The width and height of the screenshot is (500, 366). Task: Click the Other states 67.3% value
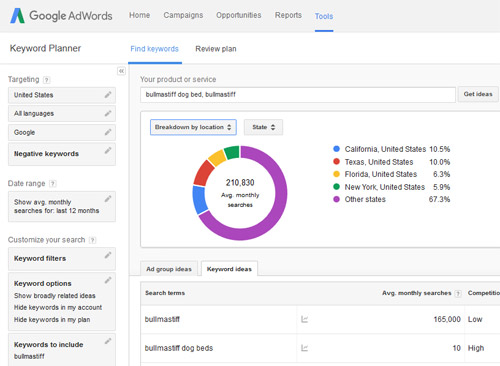[439, 199]
